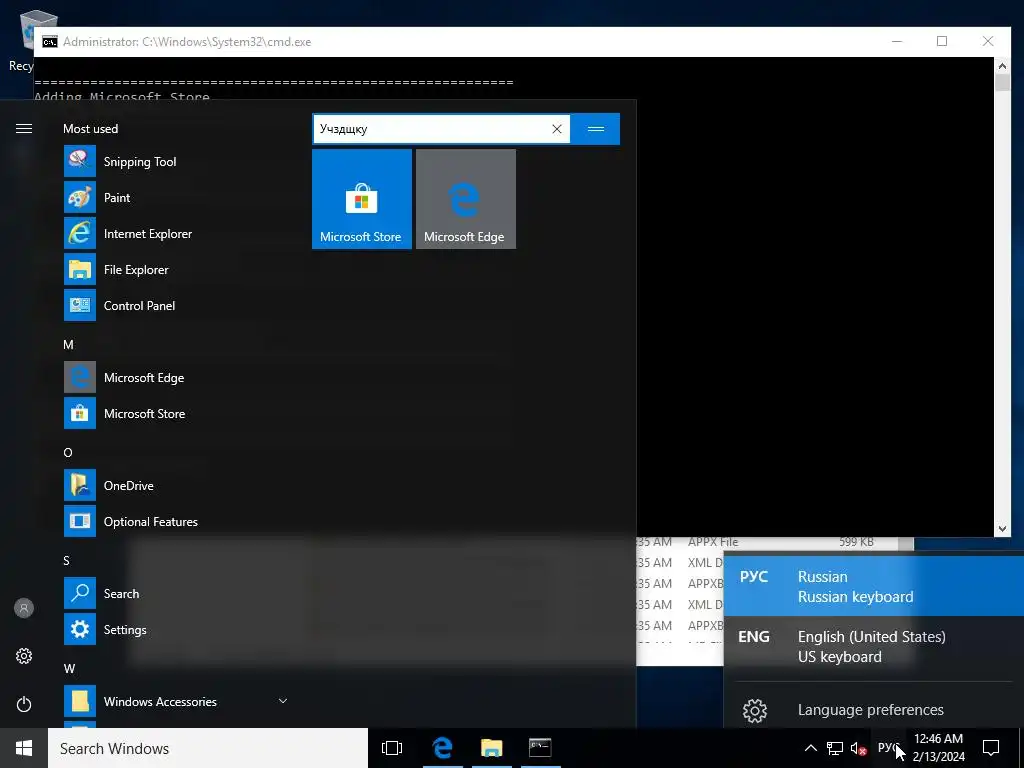Clear the tile group name field
This screenshot has height=768, width=1024.
(557, 129)
